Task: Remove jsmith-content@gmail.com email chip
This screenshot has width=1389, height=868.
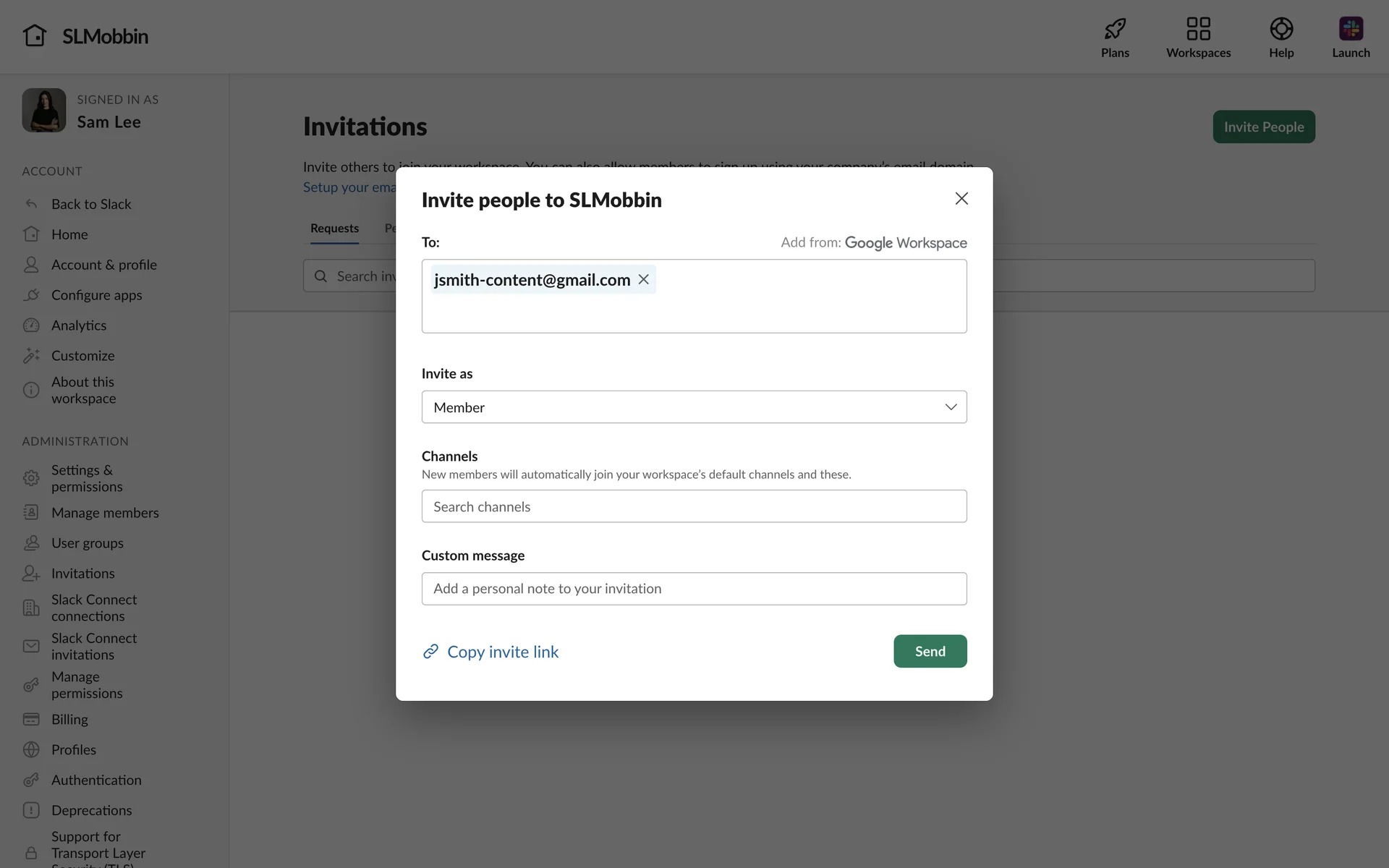Action: pos(643,279)
